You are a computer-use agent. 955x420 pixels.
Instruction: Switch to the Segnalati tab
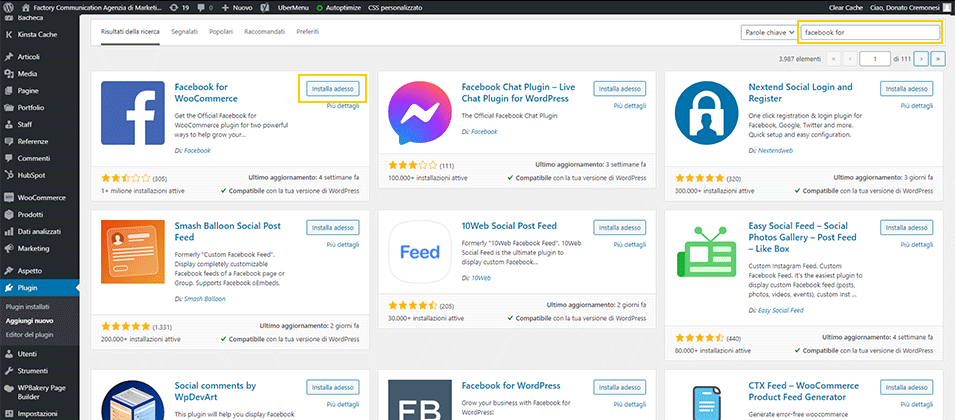coord(185,31)
